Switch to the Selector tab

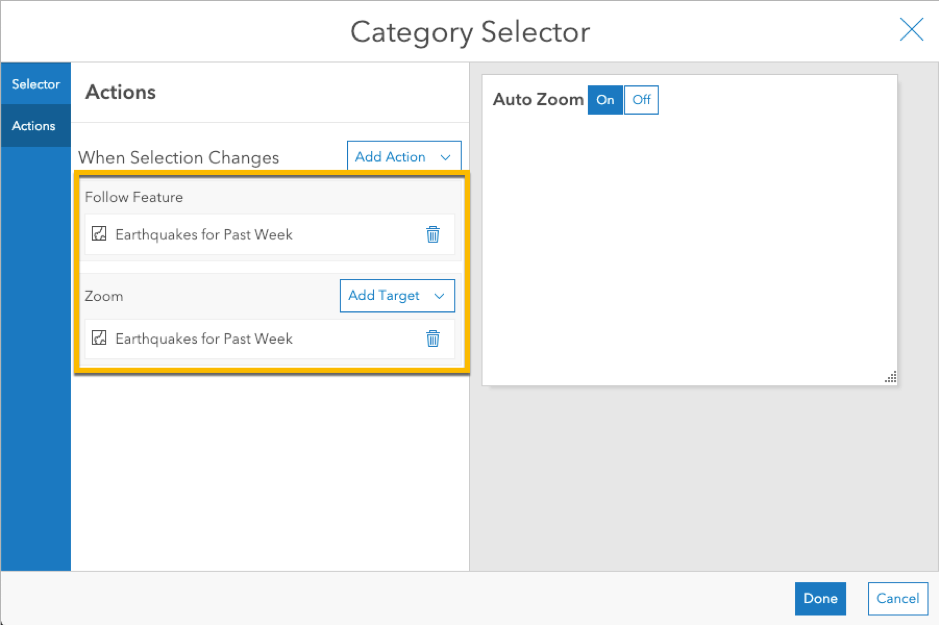pos(36,84)
